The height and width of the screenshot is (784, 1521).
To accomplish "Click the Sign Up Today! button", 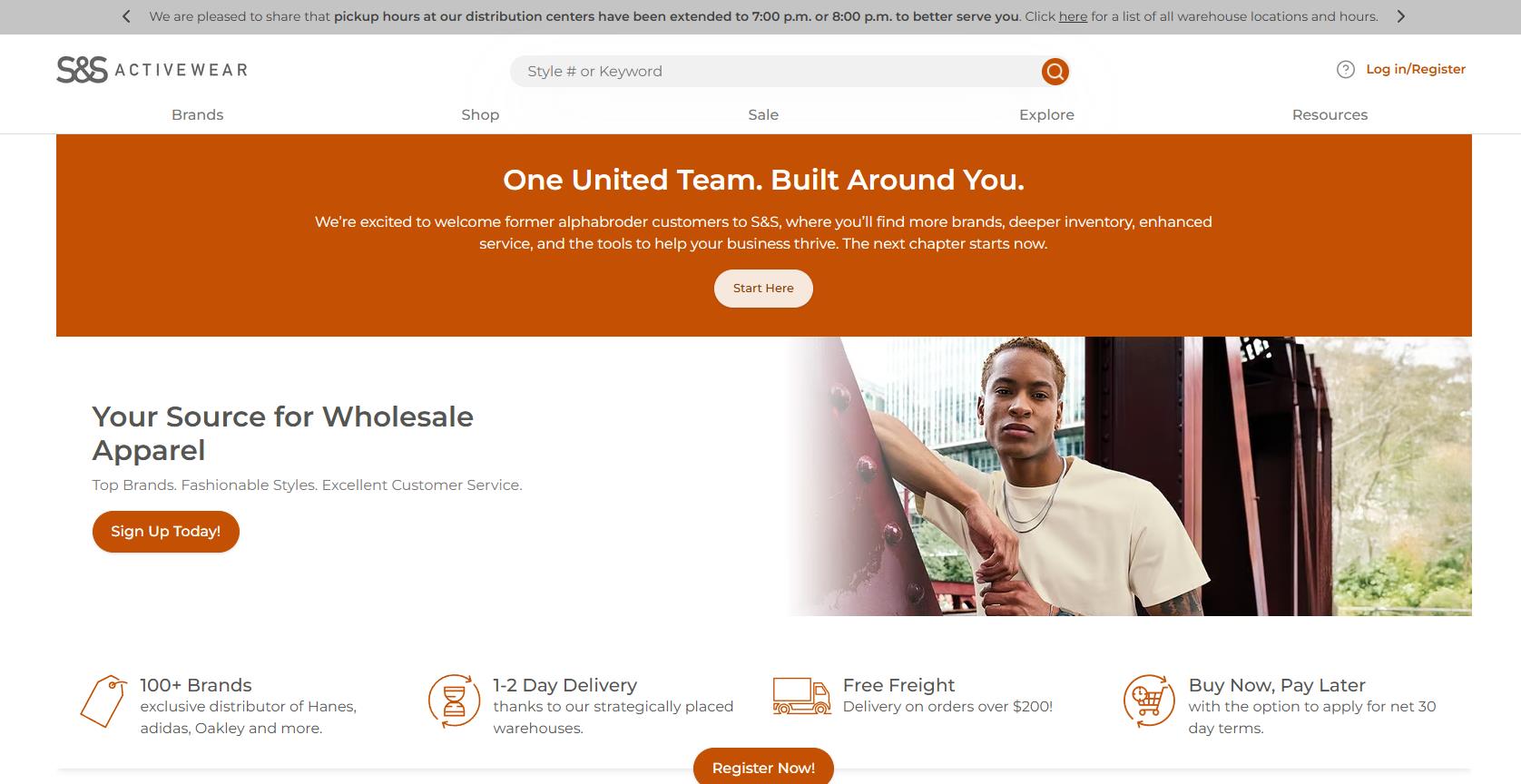I will (166, 531).
